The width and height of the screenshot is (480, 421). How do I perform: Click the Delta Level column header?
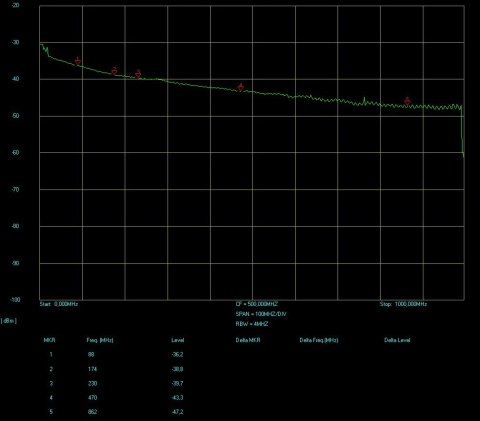coord(397,340)
